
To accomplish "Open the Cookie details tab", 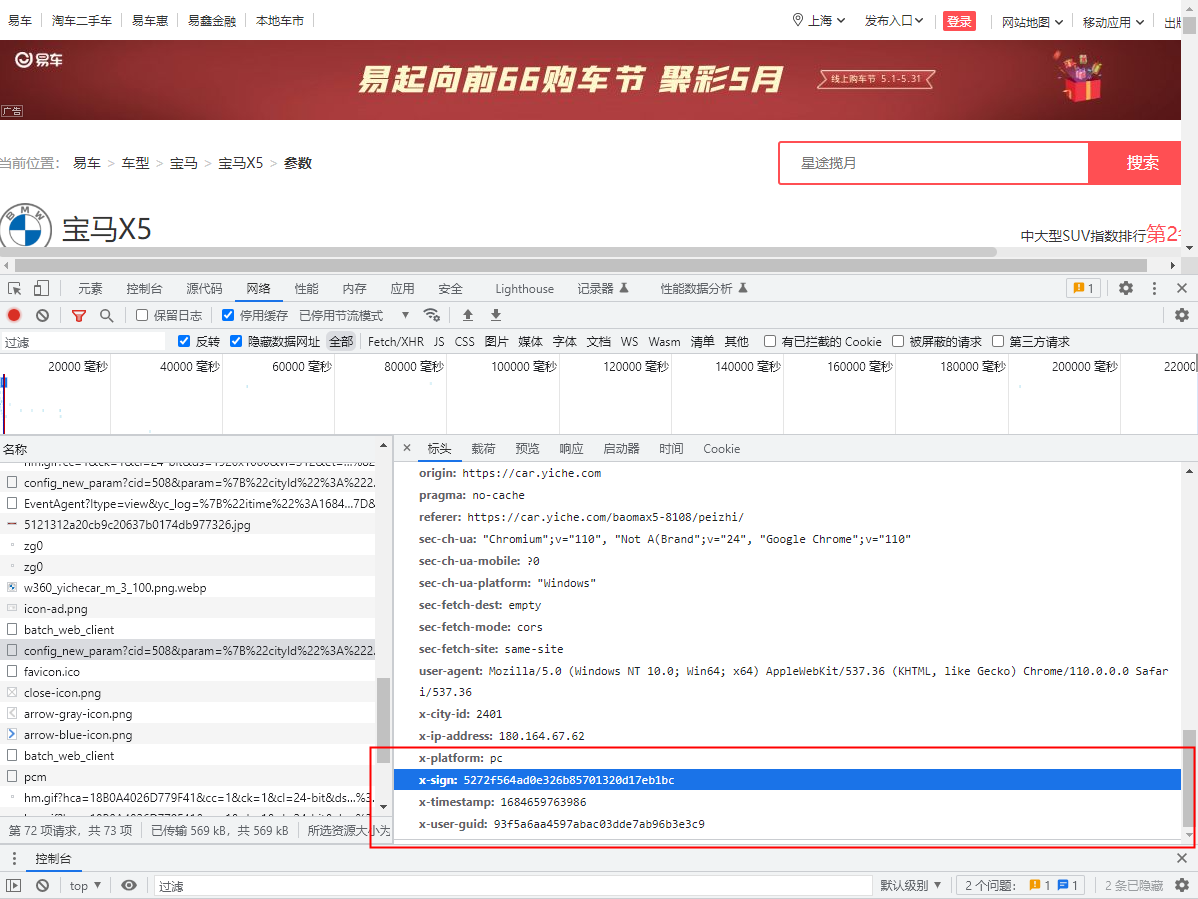I will [721, 448].
